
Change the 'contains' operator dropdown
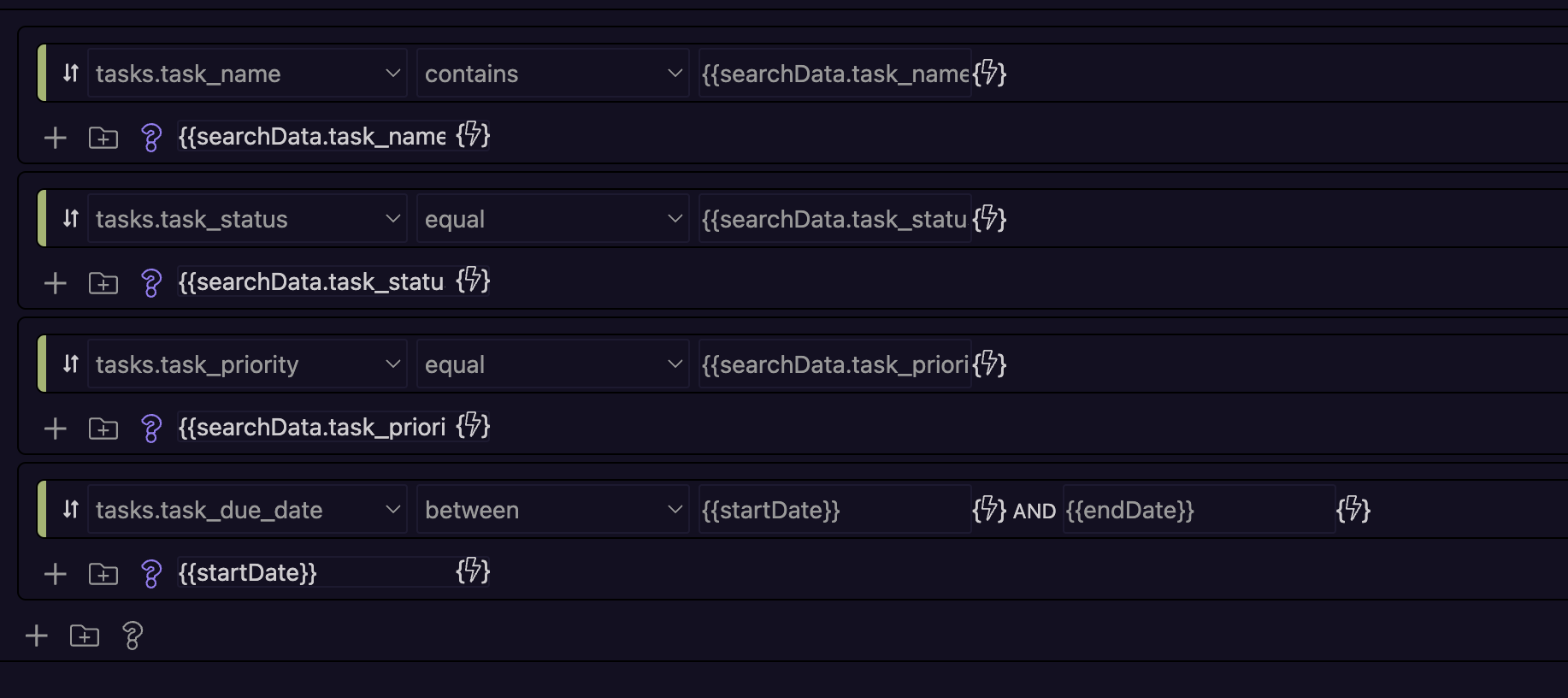(x=553, y=74)
